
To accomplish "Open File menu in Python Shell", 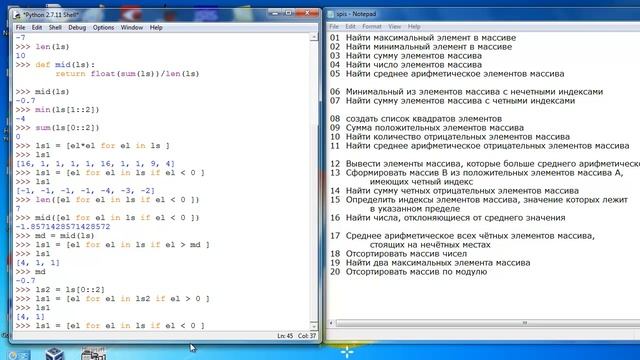I will 20,27.
